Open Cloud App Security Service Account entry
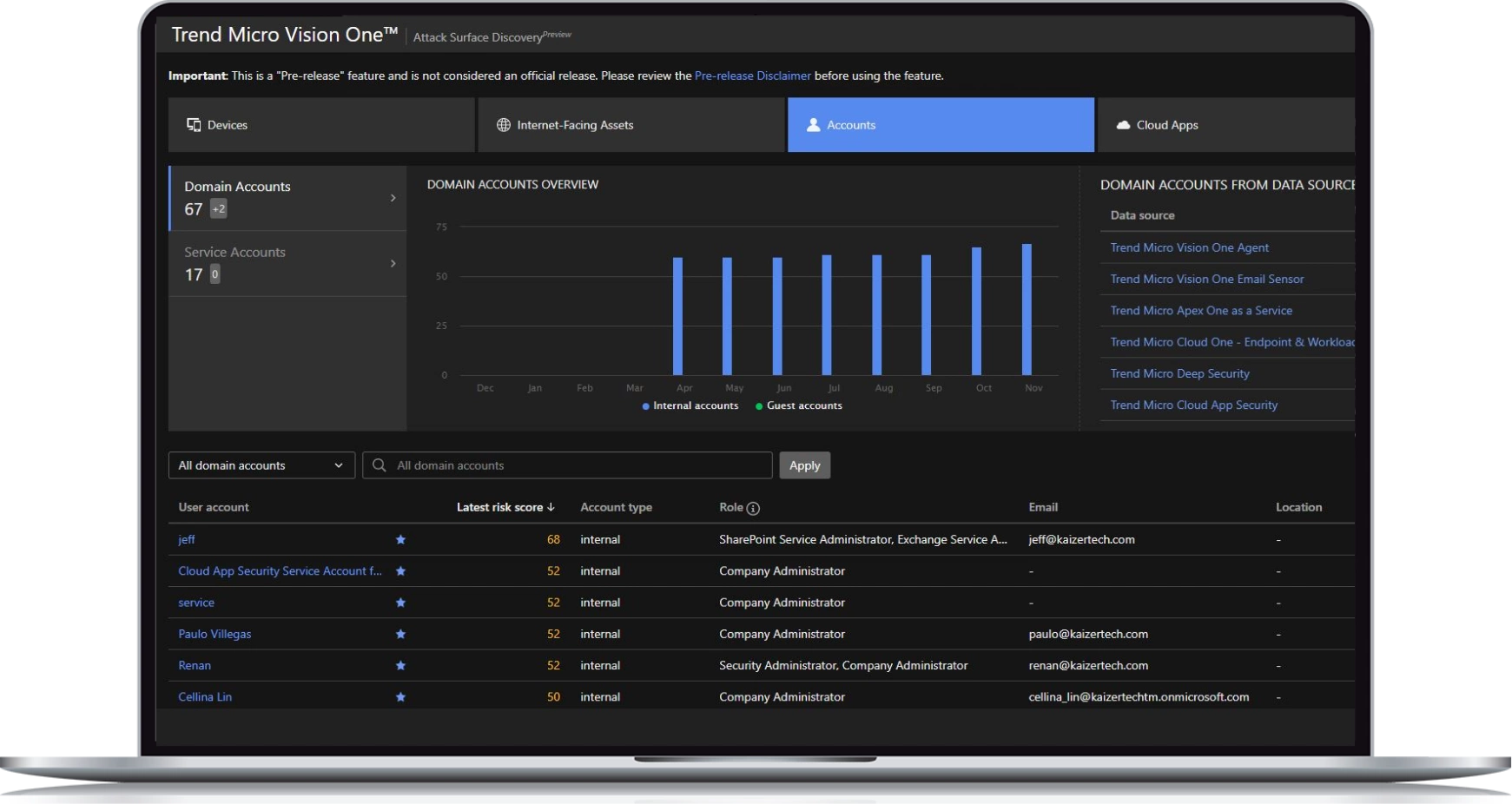Viewport: 1512px width, 804px height. coord(280,570)
